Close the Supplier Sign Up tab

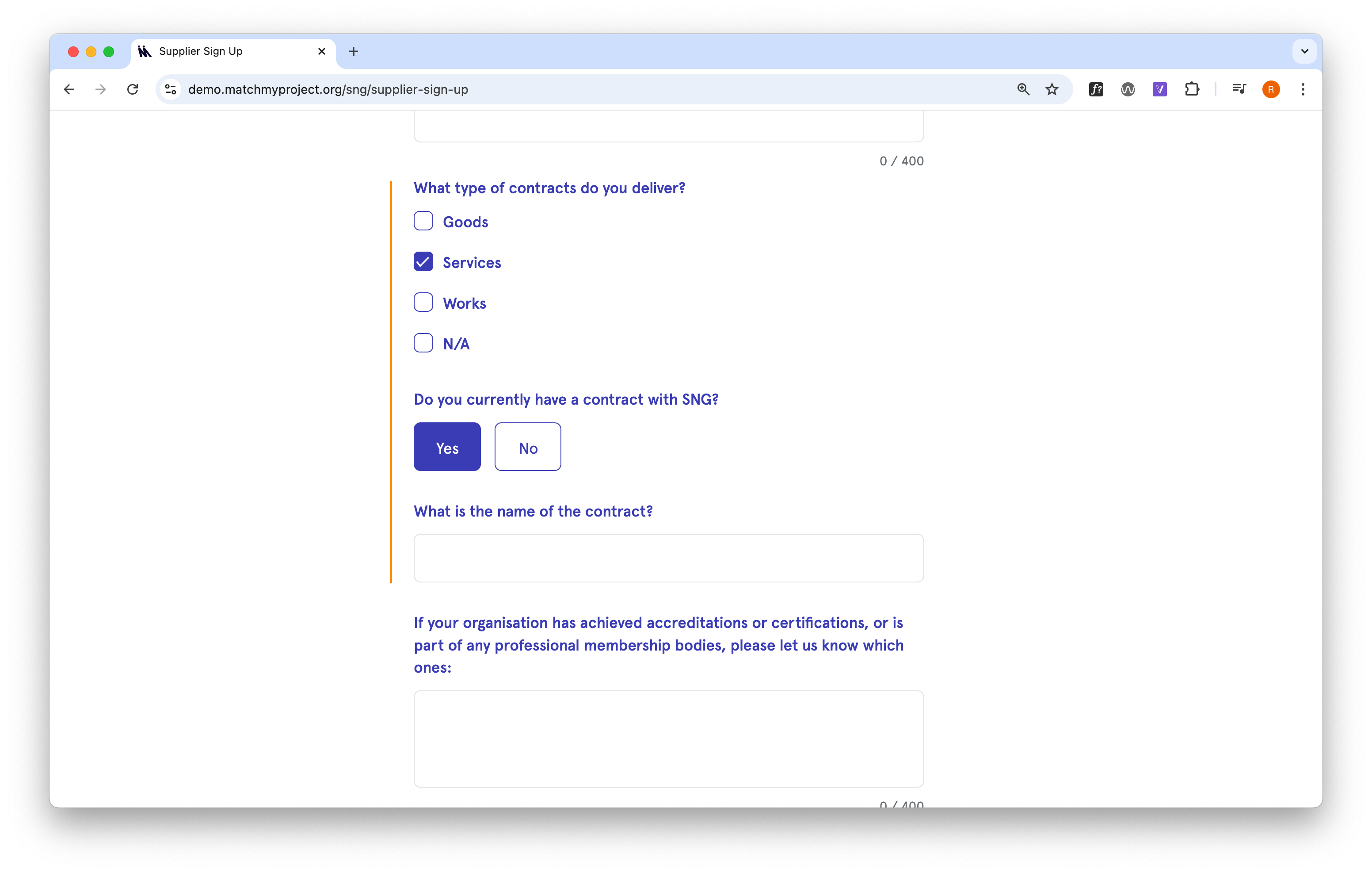[x=321, y=51]
